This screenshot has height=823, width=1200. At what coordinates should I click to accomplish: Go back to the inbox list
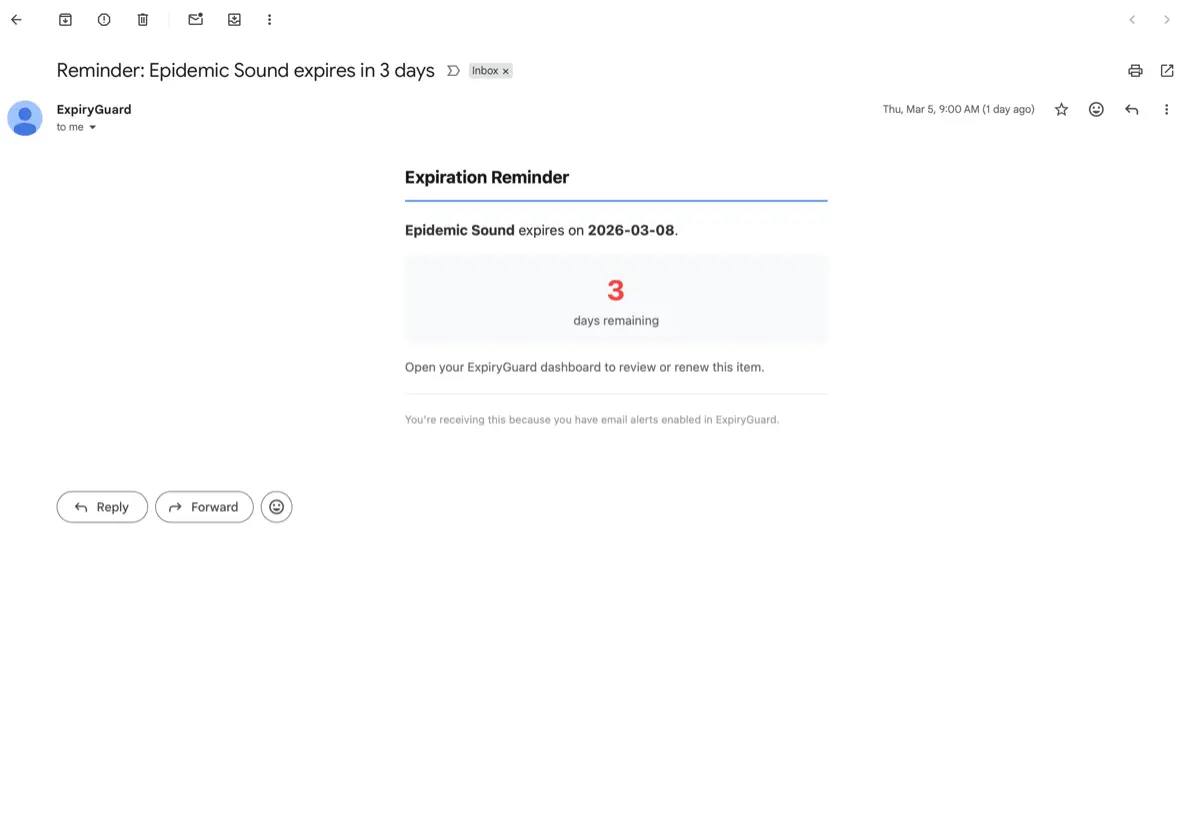pos(16,20)
